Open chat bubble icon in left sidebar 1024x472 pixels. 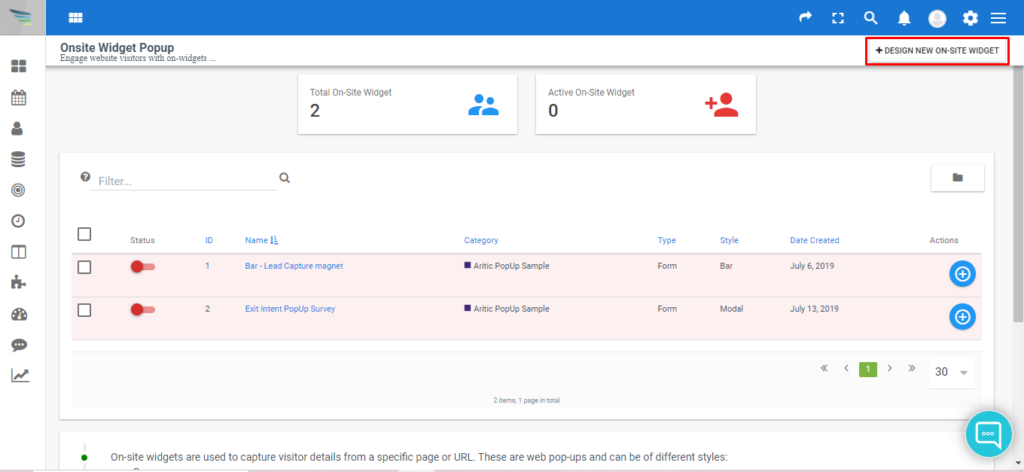point(19,345)
